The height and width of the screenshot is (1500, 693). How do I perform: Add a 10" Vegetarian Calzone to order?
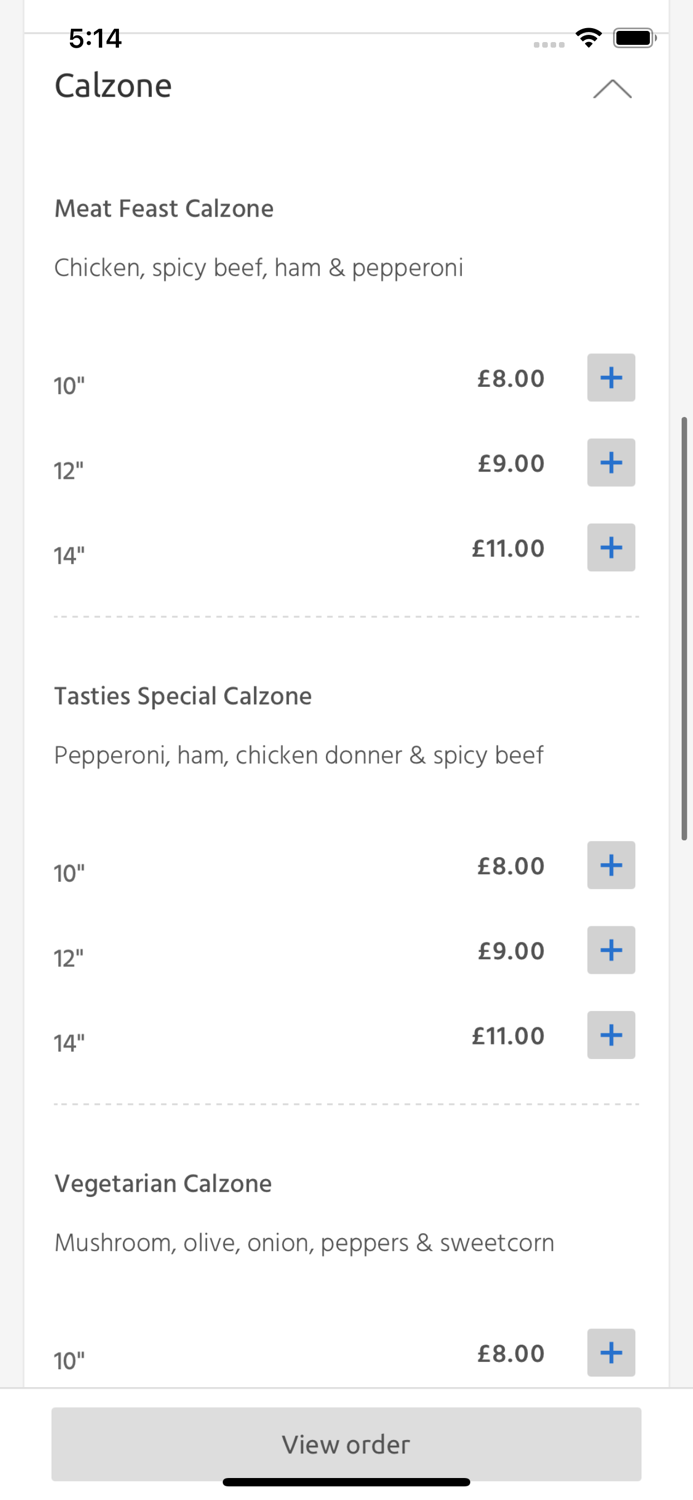[611, 1352]
